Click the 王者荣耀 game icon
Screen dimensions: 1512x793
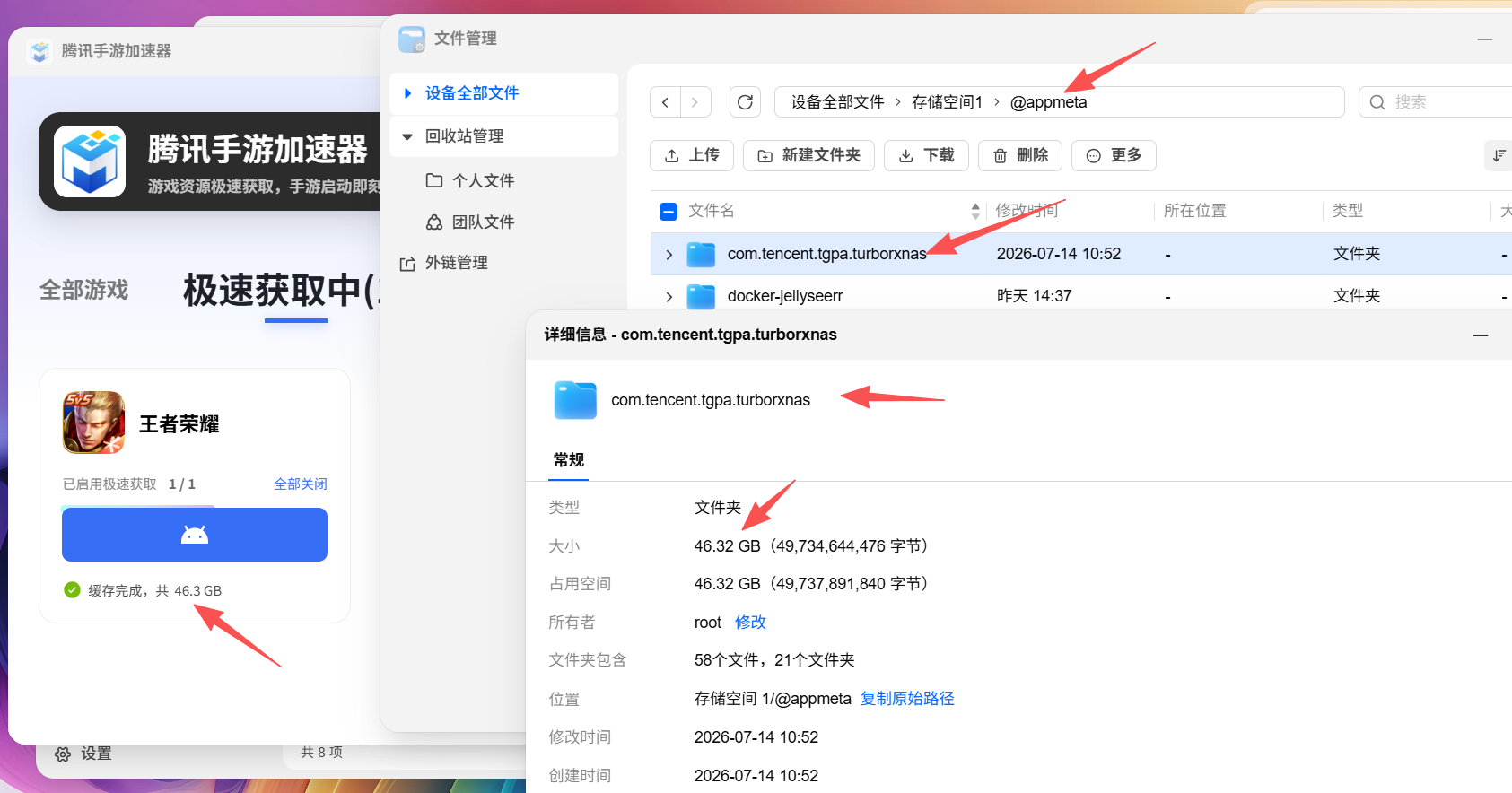click(93, 423)
